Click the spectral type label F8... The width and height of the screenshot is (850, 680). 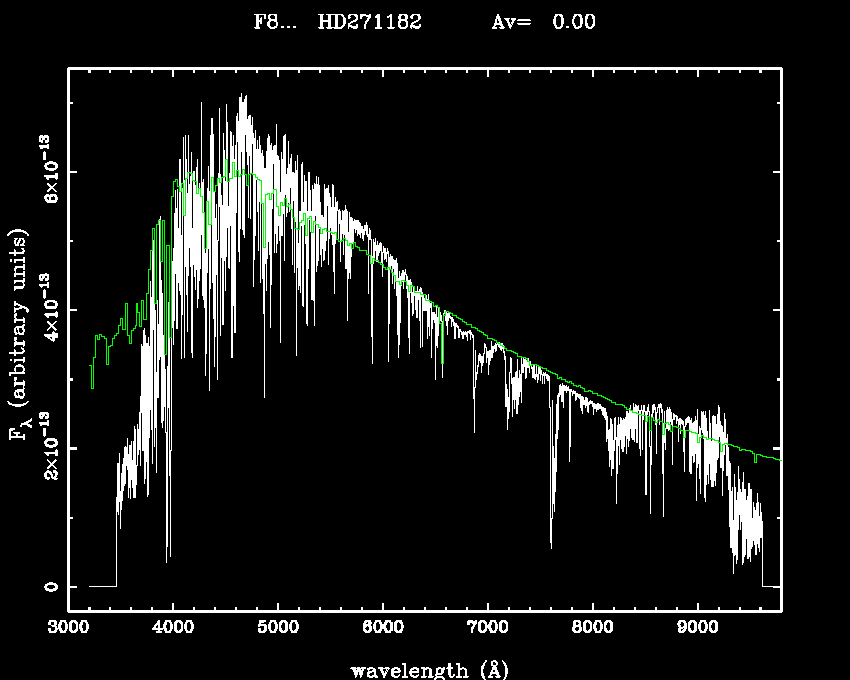point(275,22)
